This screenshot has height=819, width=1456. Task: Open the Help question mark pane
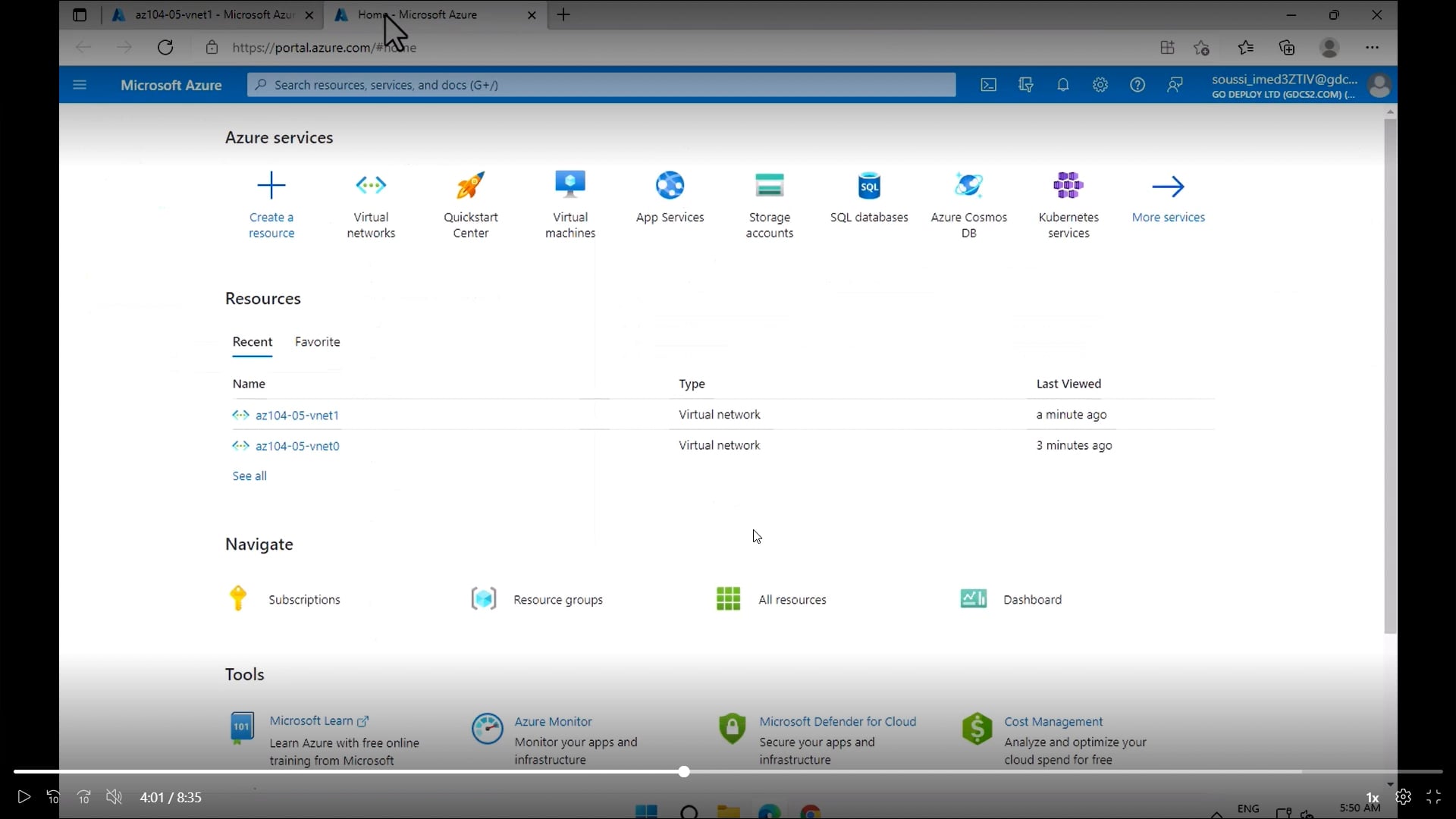(1137, 84)
